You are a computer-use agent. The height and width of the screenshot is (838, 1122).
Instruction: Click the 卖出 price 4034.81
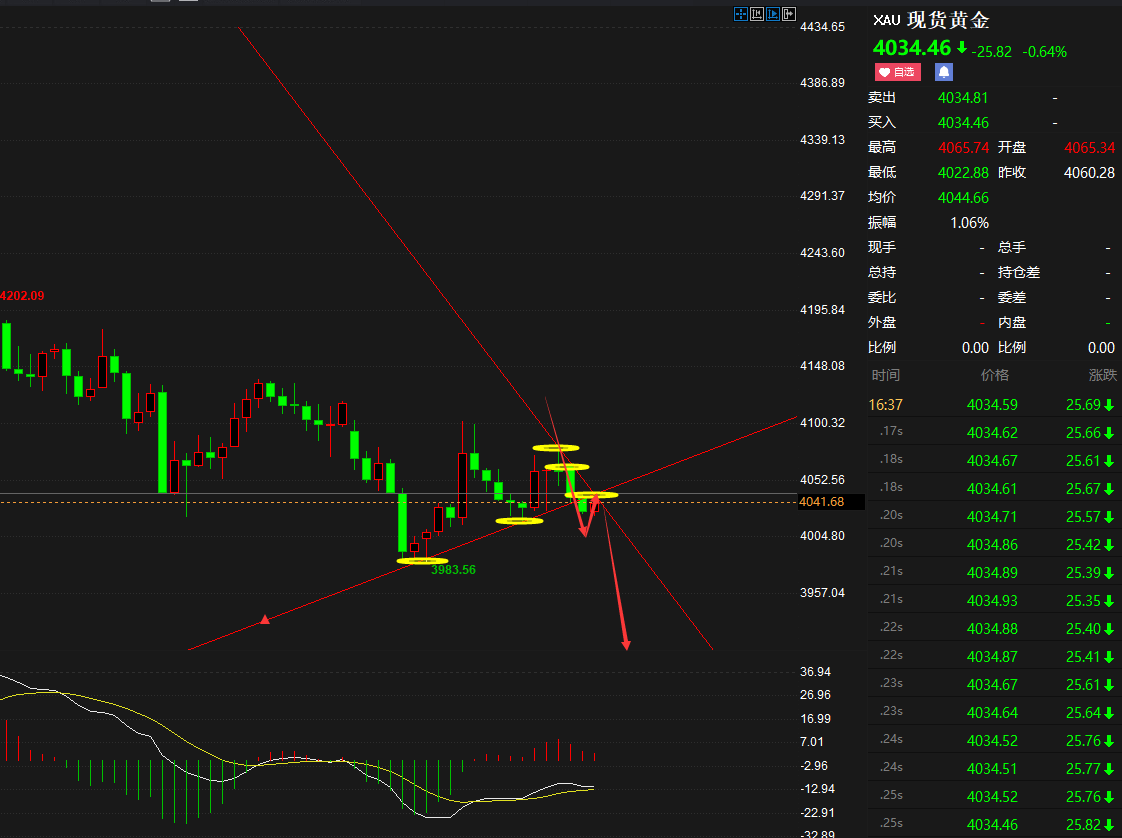tap(962, 98)
